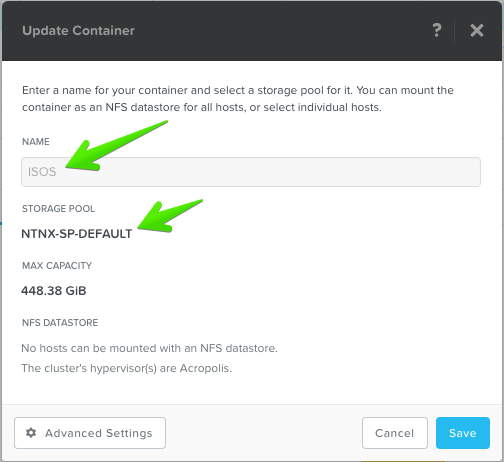Image resolution: width=504 pixels, height=462 pixels.
Task: Cancel the container update
Action: click(395, 433)
